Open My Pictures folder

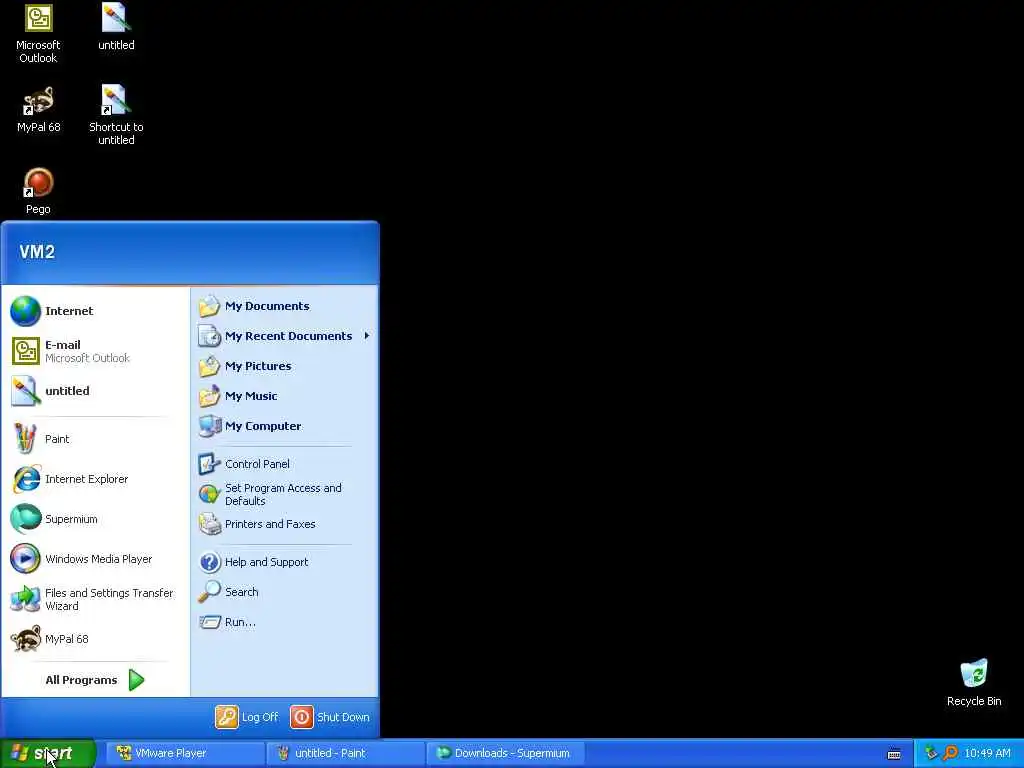pyautogui.click(x=284, y=366)
